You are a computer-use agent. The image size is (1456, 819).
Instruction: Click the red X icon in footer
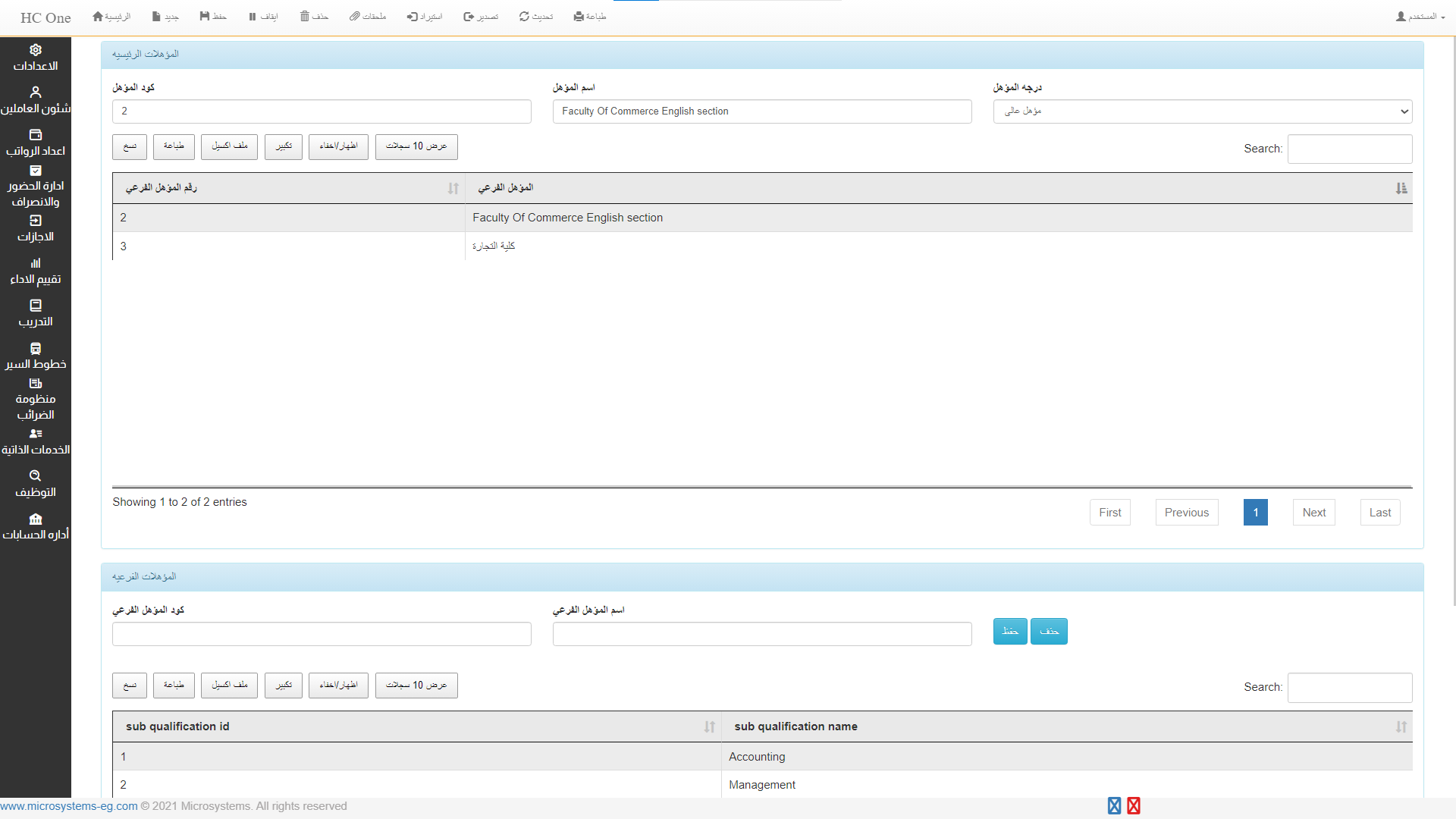click(1134, 805)
